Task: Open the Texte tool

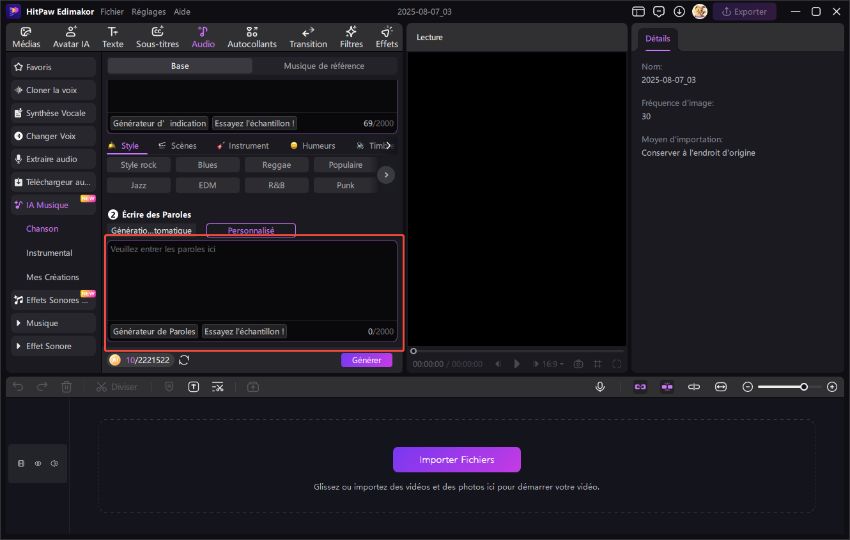Action: (113, 37)
